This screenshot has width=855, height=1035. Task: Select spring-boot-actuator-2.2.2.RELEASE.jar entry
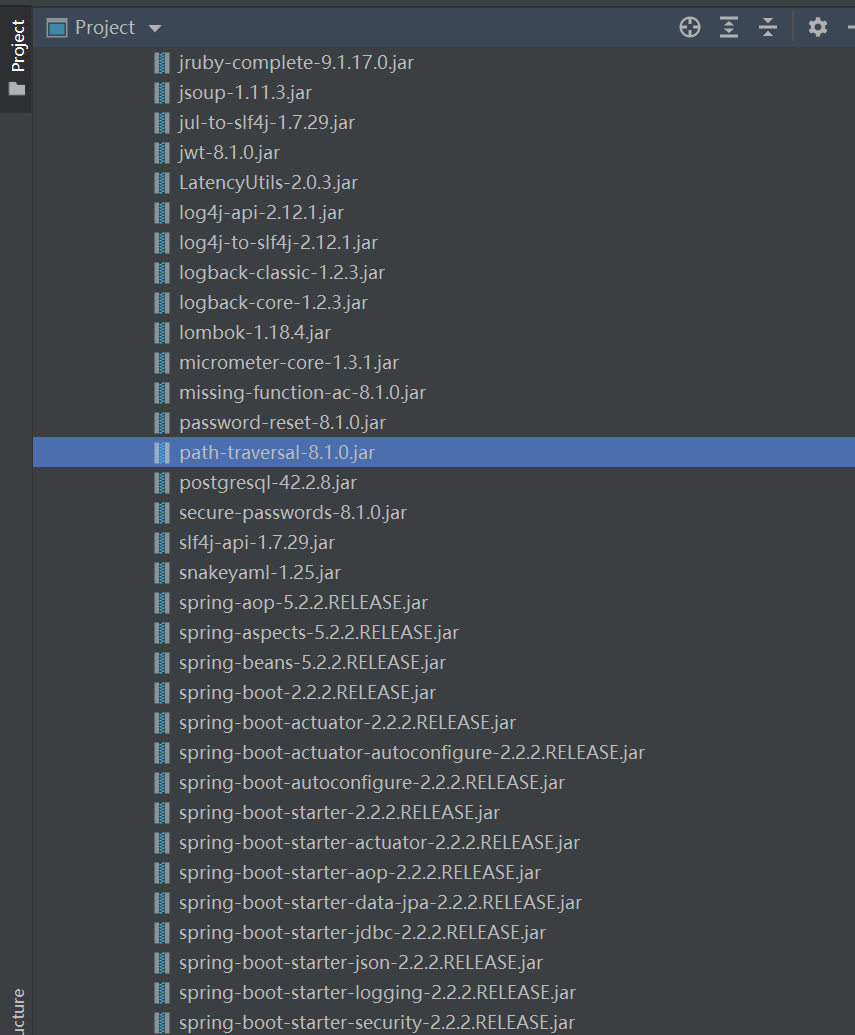tap(347, 723)
